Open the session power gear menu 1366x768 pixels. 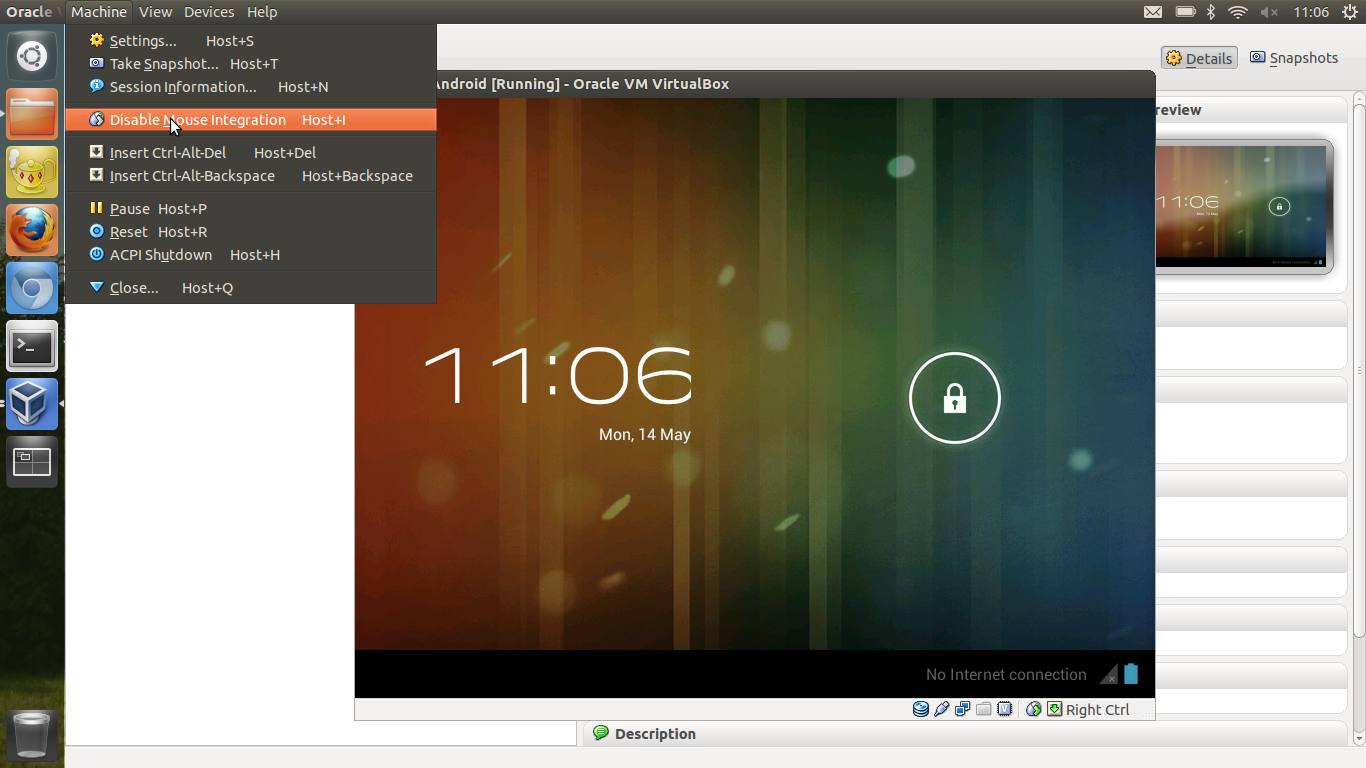click(x=1350, y=12)
